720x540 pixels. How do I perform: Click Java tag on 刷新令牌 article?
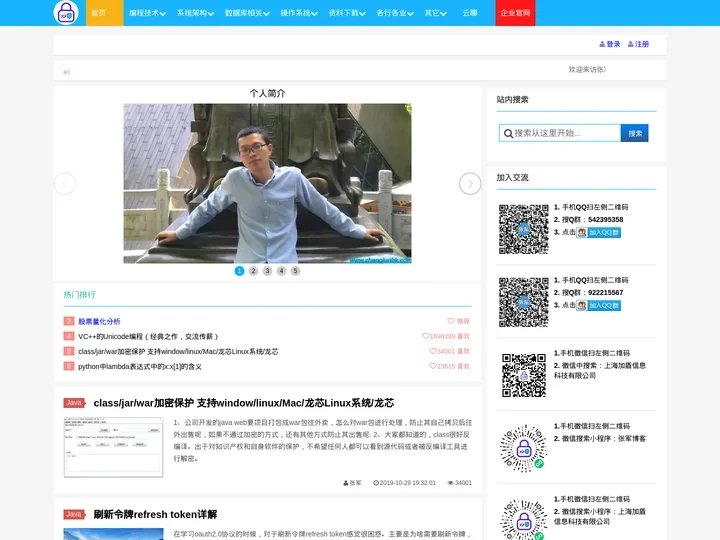pos(74,514)
